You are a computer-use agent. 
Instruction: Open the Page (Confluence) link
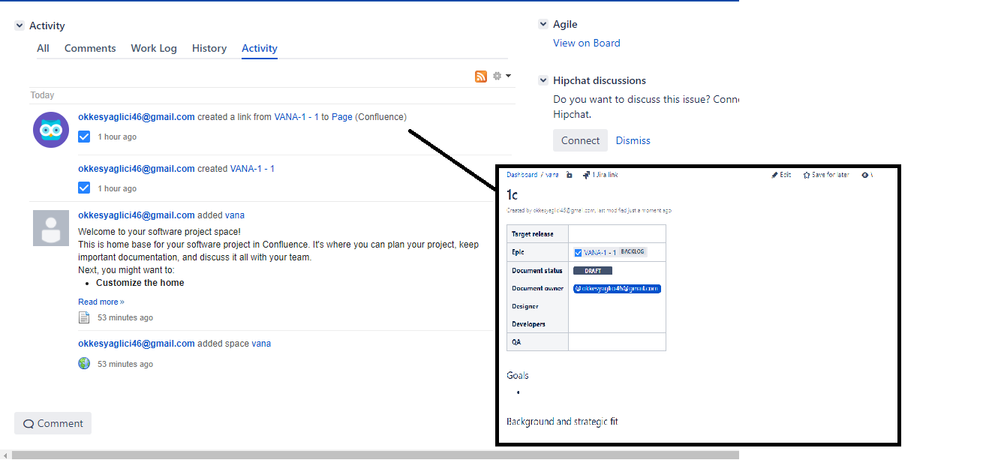click(x=342, y=117)
